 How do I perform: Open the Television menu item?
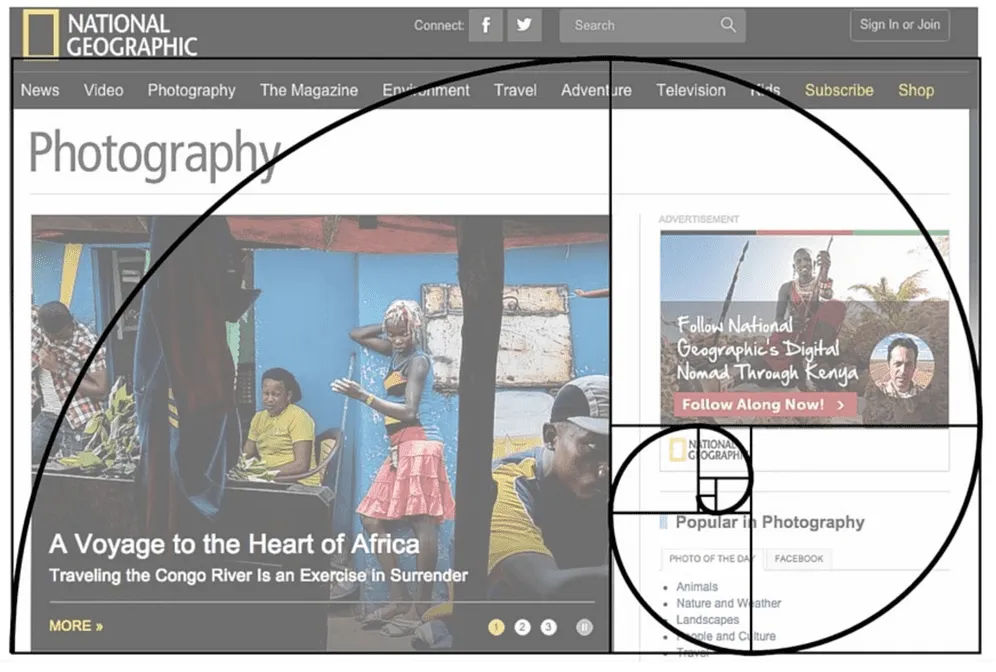tap(691, 90)
